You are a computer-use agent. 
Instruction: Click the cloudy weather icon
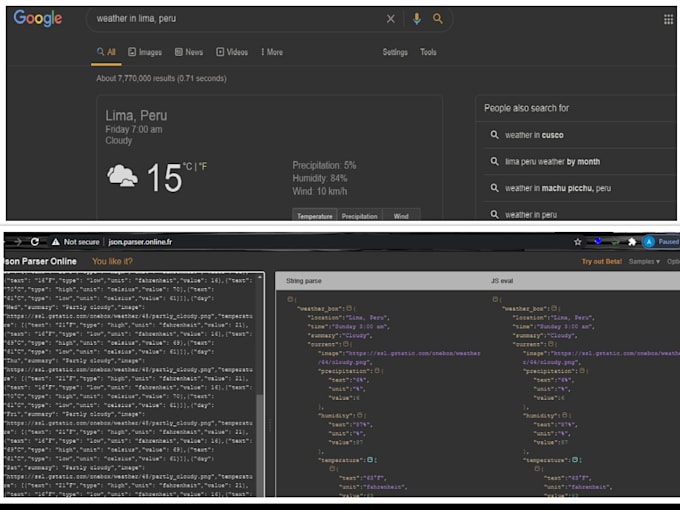point(122,175)
